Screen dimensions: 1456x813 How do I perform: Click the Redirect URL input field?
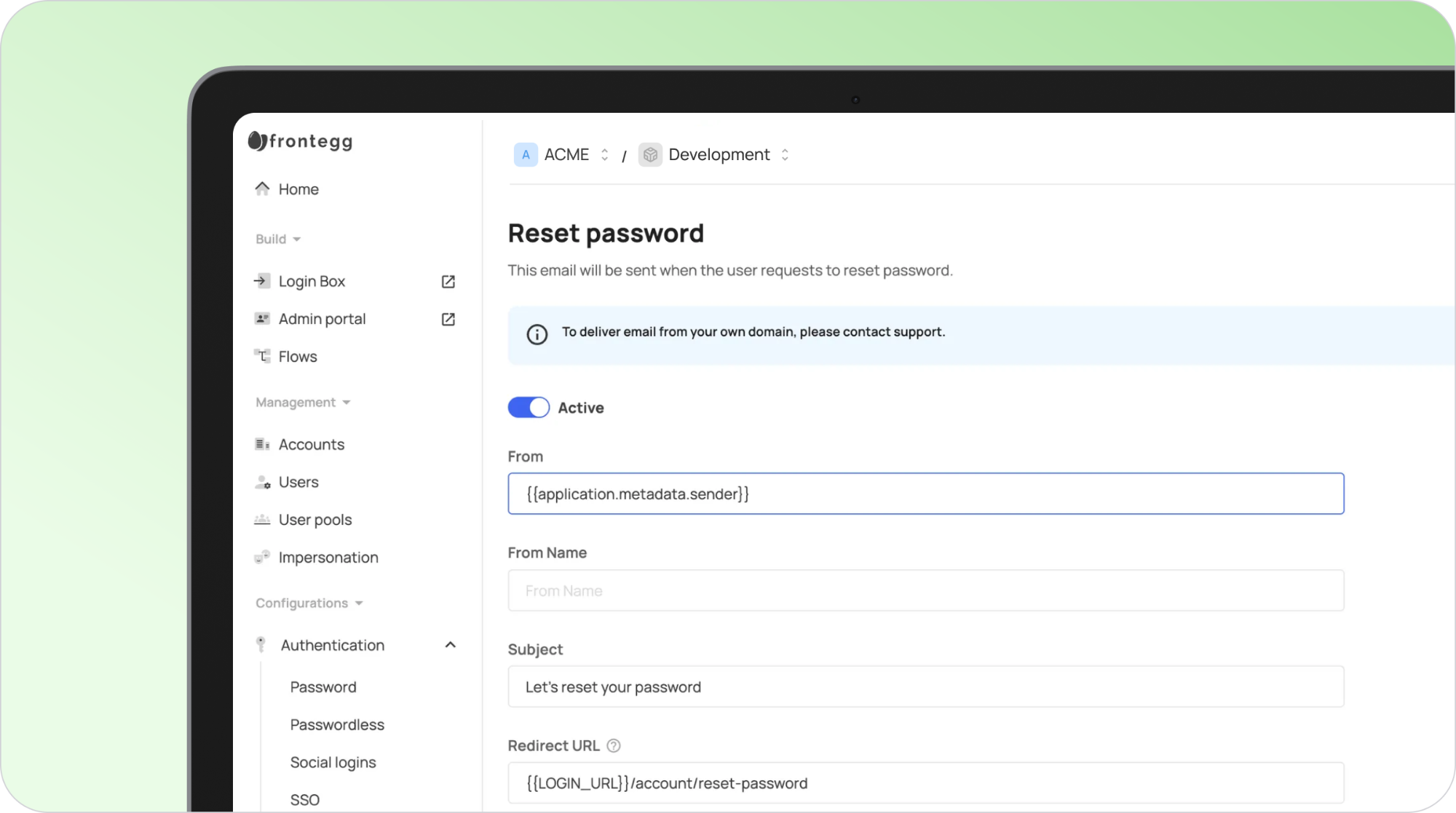926,783
